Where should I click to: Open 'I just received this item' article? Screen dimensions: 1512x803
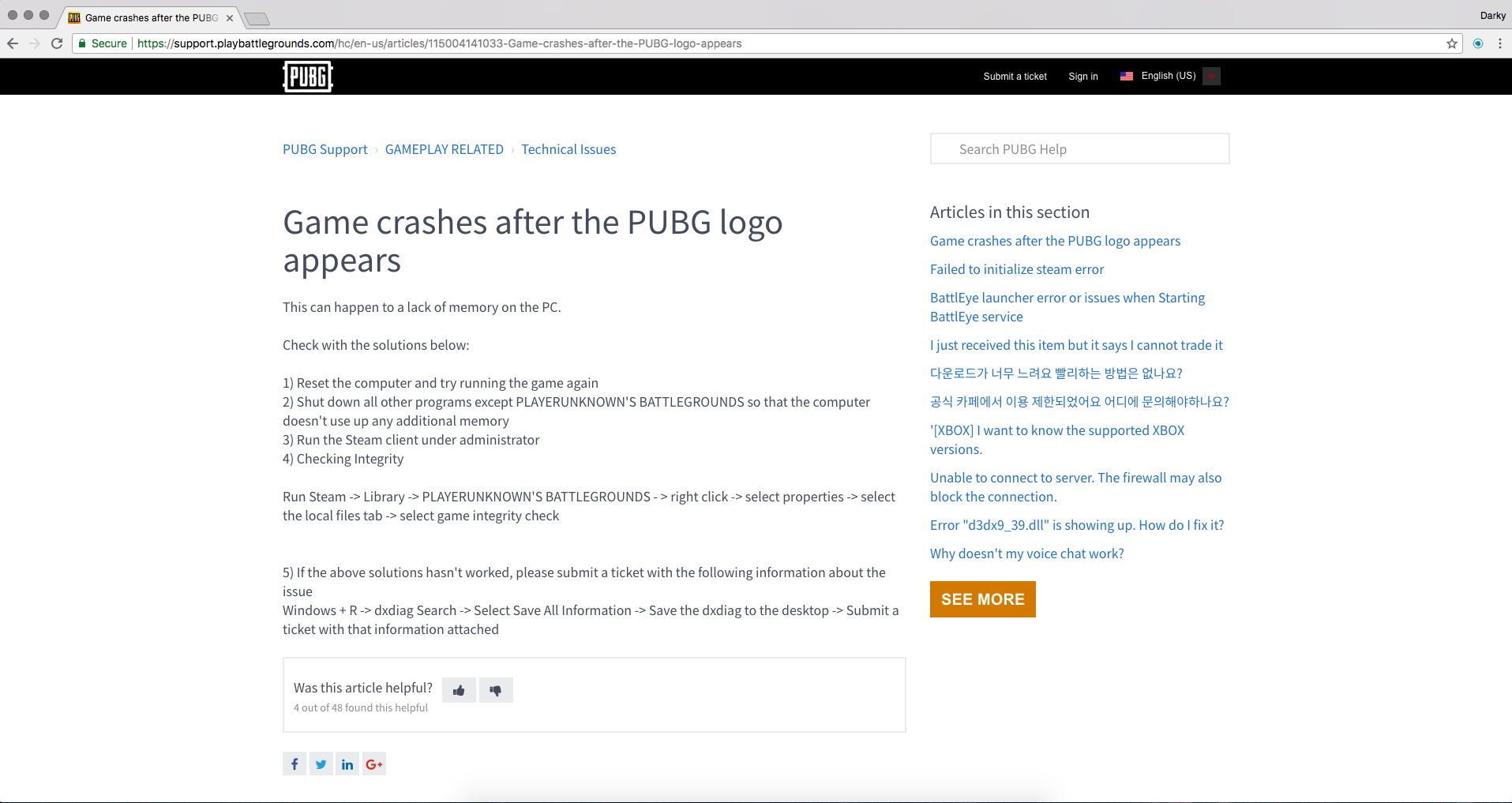point(1076,345)
